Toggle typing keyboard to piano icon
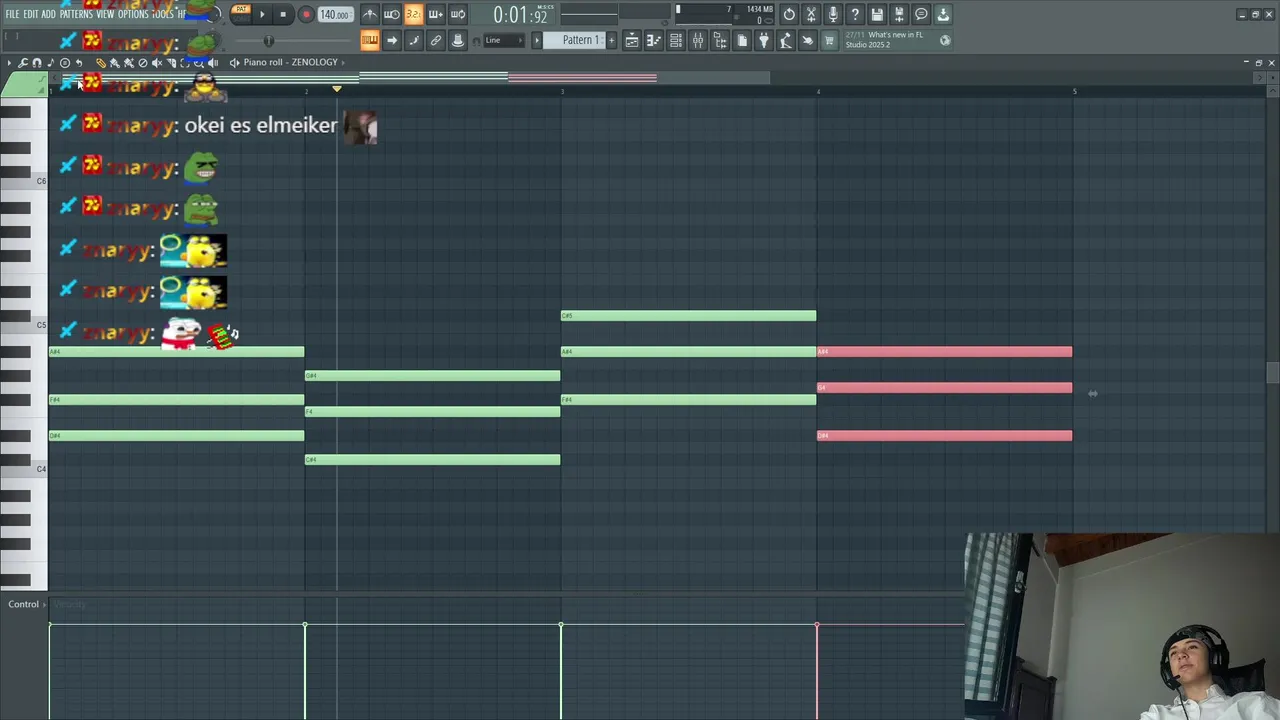1280x720 pixels. tap(370, 40)
